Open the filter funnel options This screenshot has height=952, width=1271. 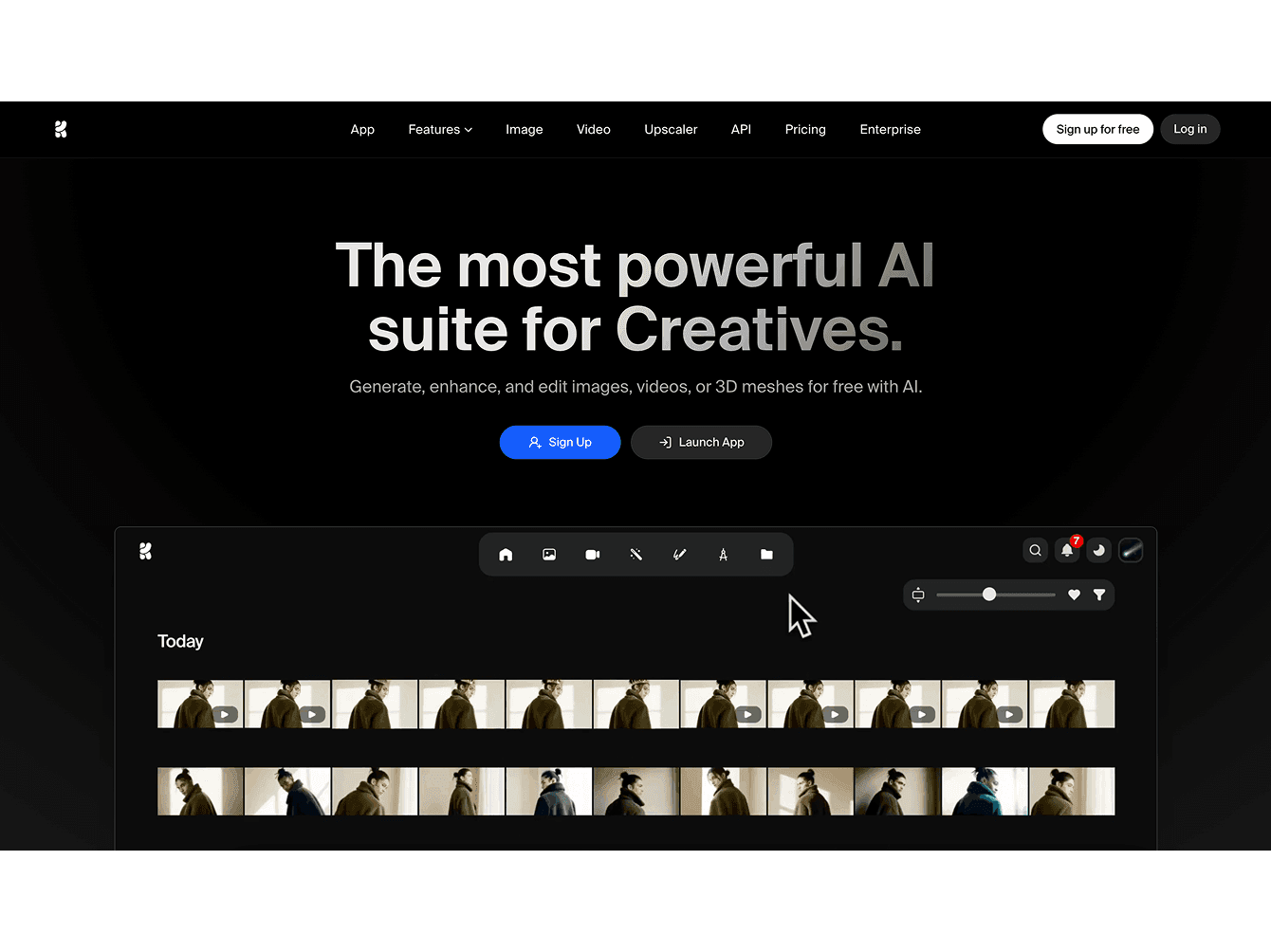click(x=1099, y=595)
